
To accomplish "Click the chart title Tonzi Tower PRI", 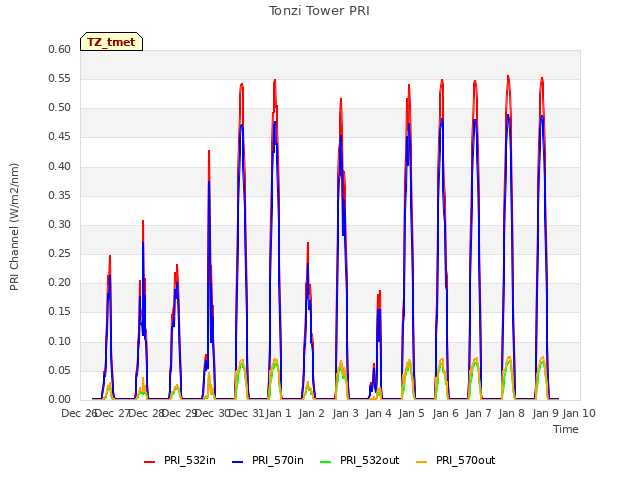I will tap(319, 11).
